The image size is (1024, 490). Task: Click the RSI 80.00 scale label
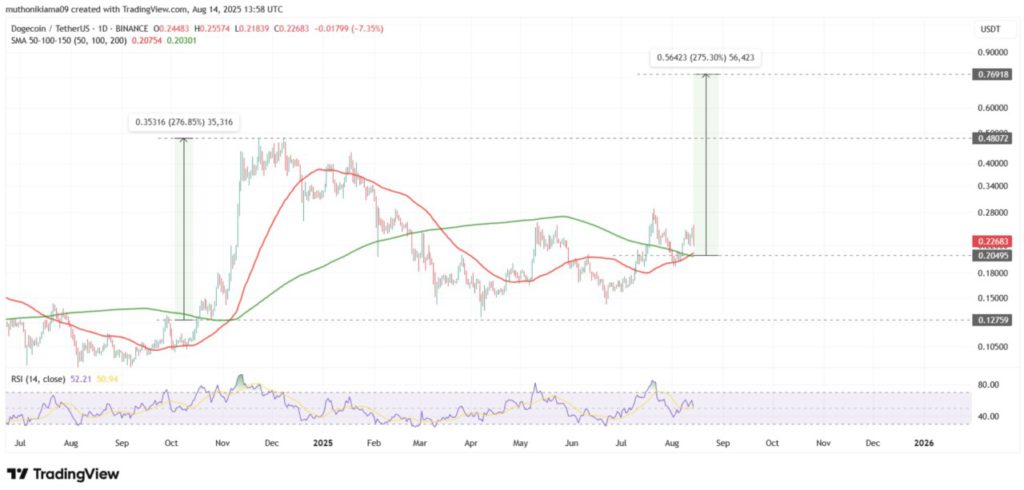[x=988, y=383]
